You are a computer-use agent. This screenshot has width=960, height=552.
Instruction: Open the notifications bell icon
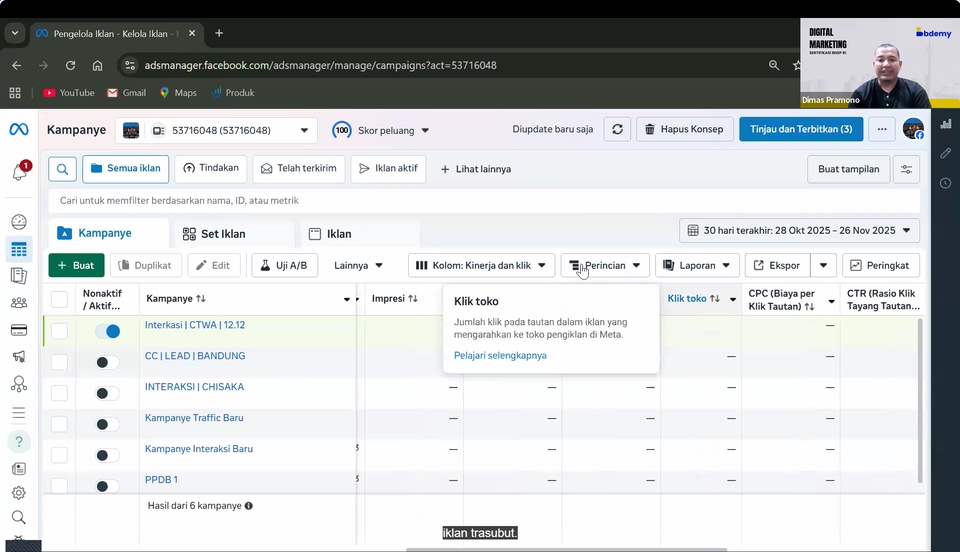20,172
